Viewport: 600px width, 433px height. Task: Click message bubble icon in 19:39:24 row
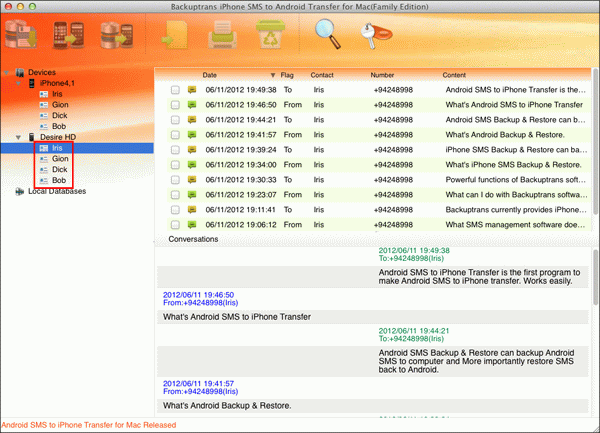[x=192, y=150]
